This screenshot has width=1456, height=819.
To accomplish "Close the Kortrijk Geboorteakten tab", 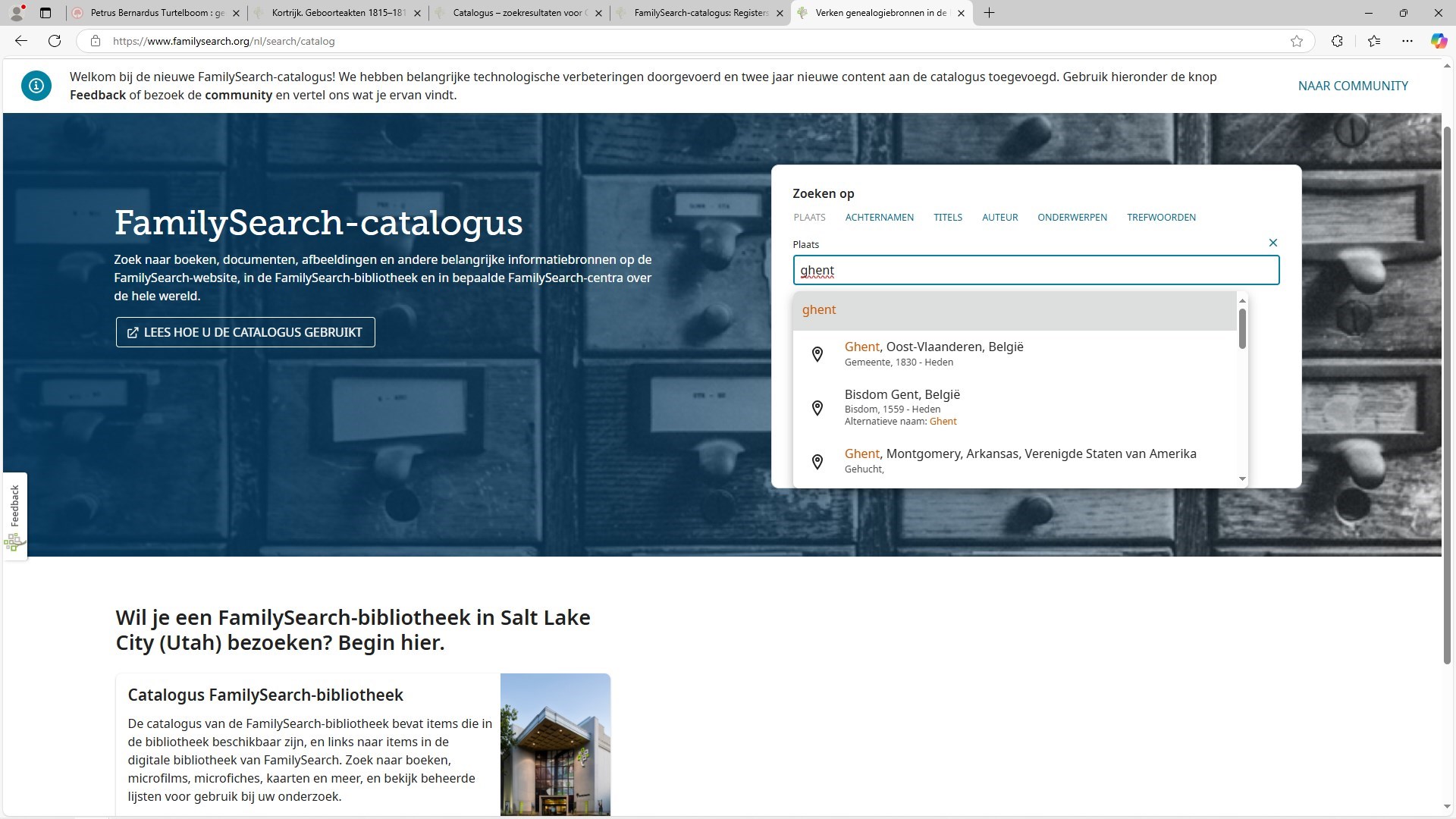I will pyautogui.click(x=417, y=13).
